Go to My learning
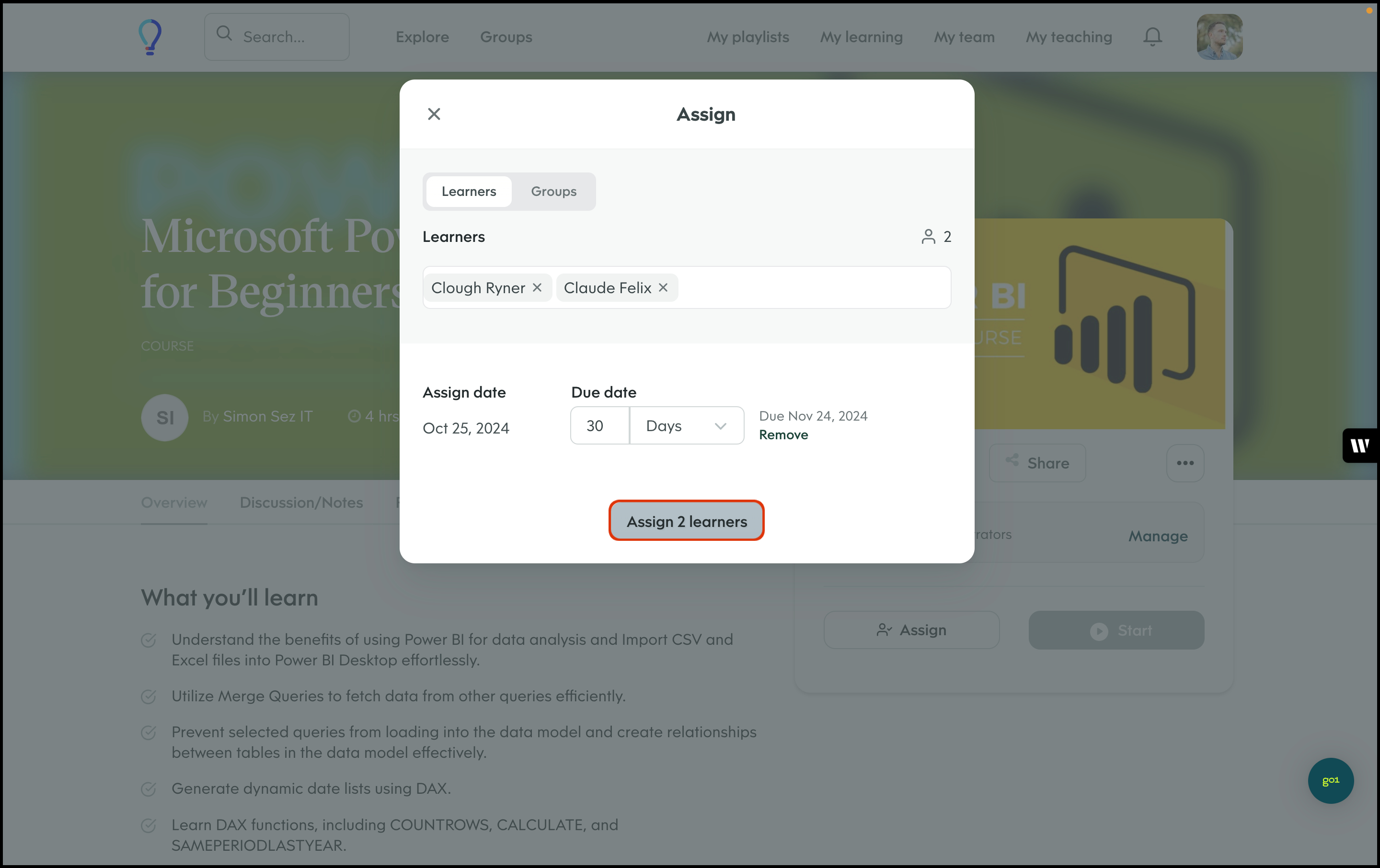Image resolution: width=1380 pixels, height=868 pixels. click(x=861, y=37)
